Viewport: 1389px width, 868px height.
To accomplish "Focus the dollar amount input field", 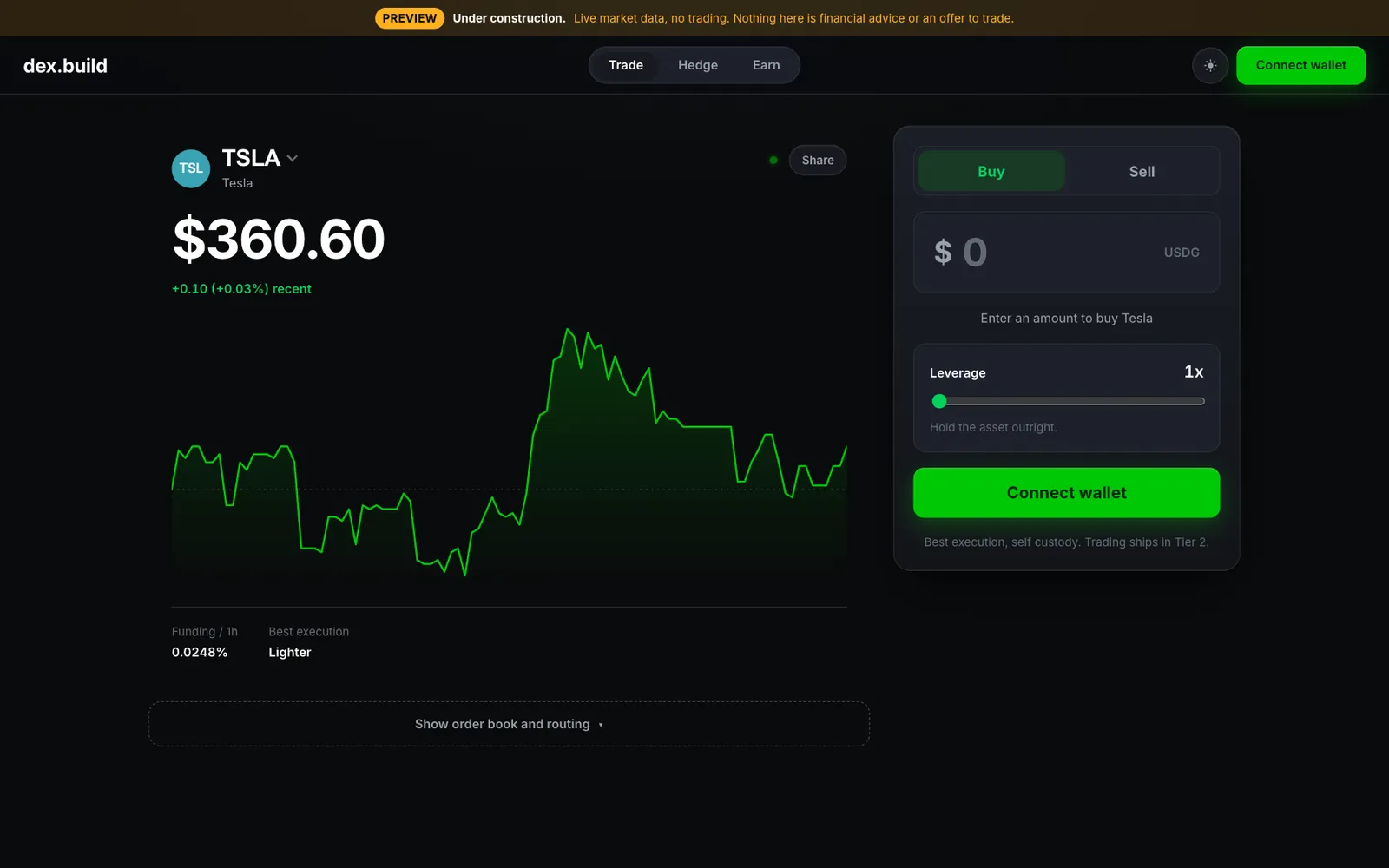I will coord(1066,253).
